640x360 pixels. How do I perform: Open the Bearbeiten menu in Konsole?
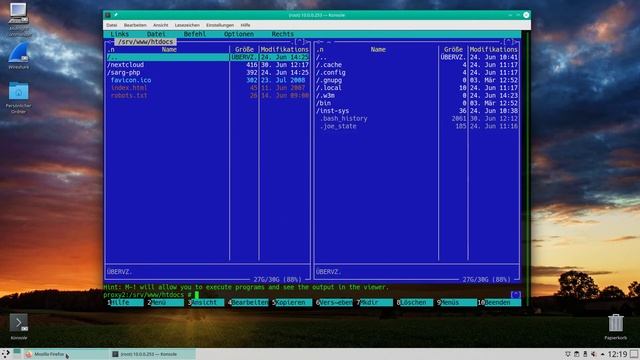(x=135, y=25)
